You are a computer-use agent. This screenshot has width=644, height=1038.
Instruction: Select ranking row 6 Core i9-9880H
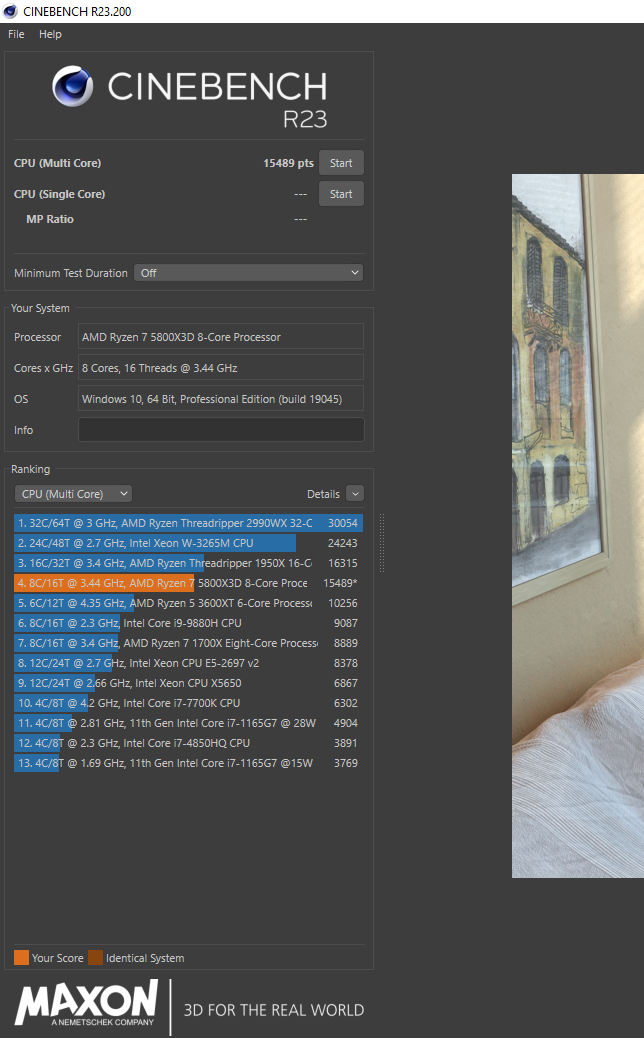tap(188, 623)
